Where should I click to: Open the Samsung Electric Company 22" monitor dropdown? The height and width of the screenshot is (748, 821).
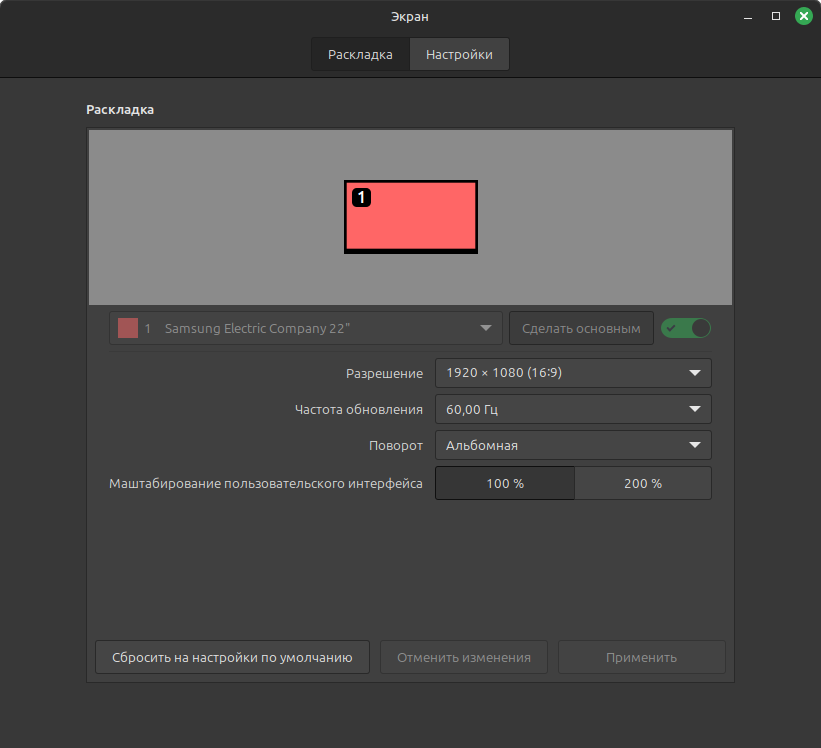tap(306, 328)
